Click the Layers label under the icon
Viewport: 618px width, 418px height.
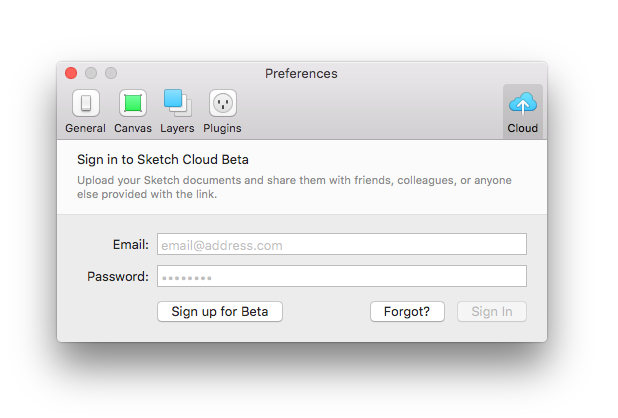point(177,128)
